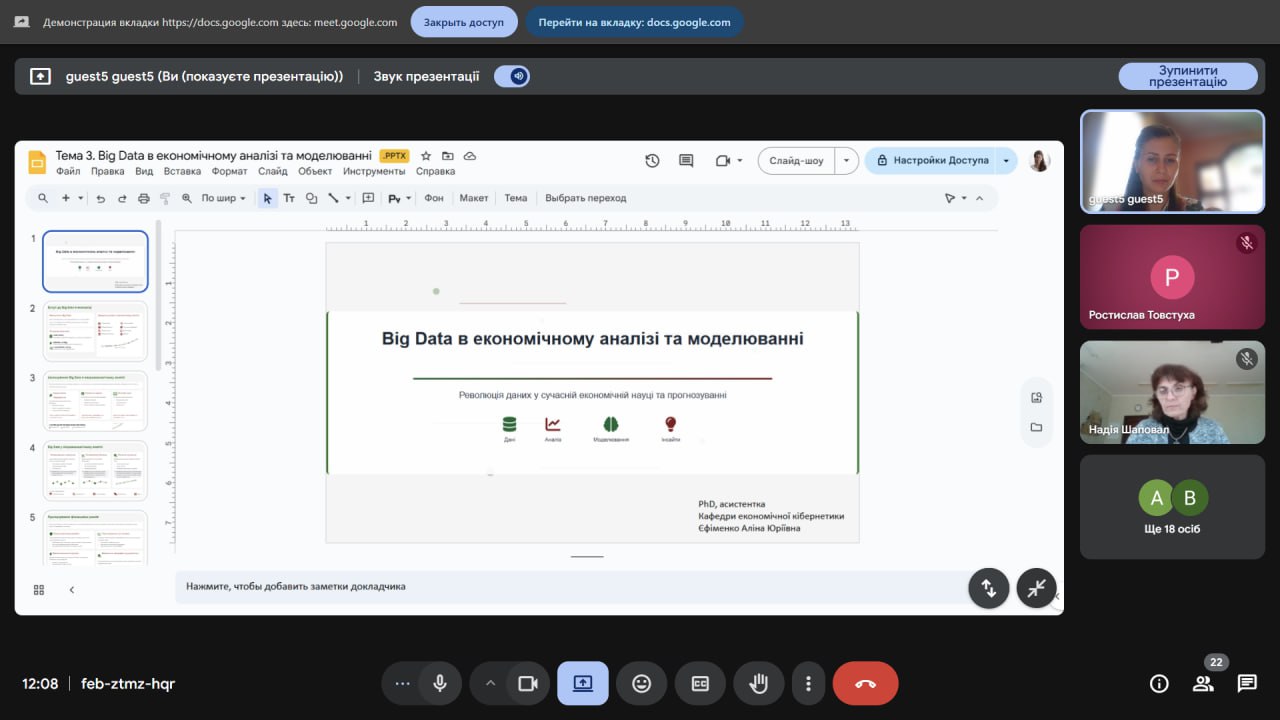Toggle the microphone in the call bar
The image size is (1280, 720).
pyautogui.click(x=439, y=684)
